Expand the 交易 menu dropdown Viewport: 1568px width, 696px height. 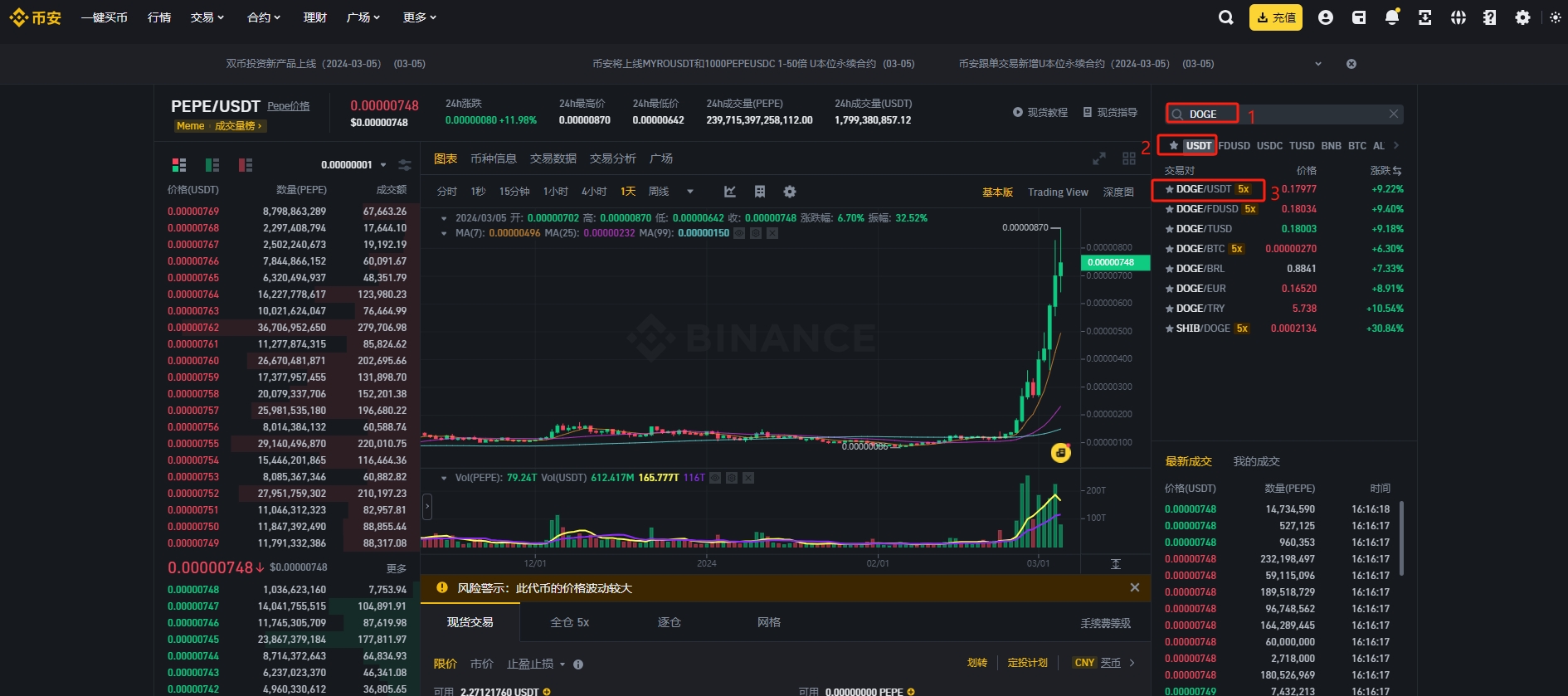tap(207, 17)
